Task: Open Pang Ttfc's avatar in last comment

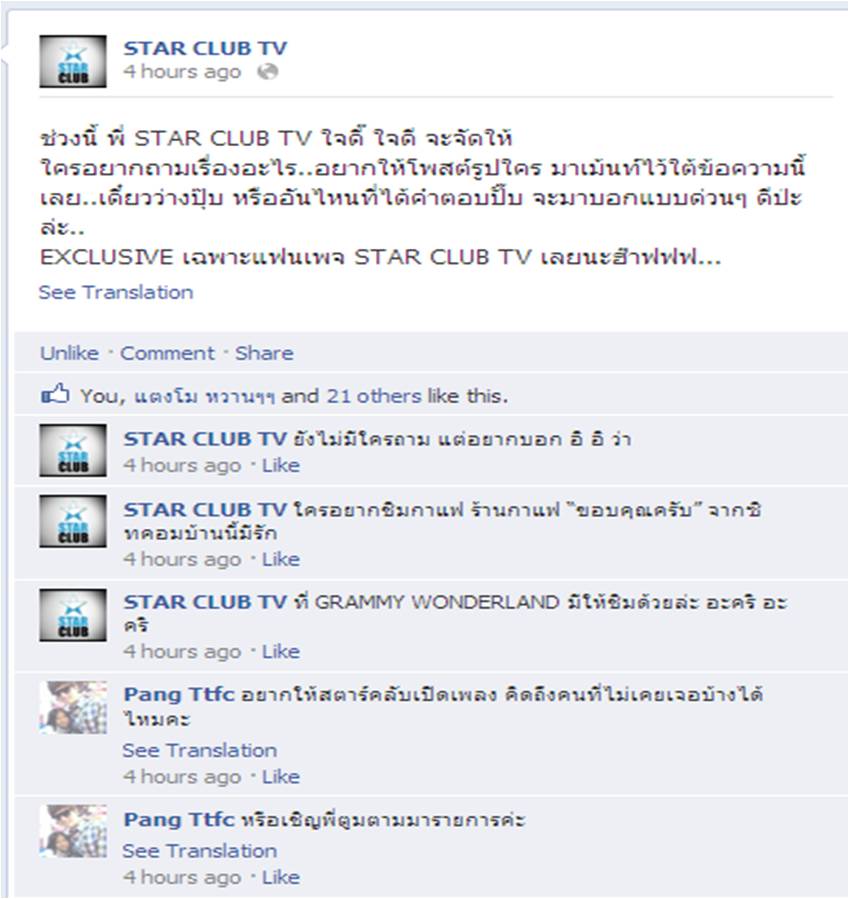Action: tap(73, 831)
